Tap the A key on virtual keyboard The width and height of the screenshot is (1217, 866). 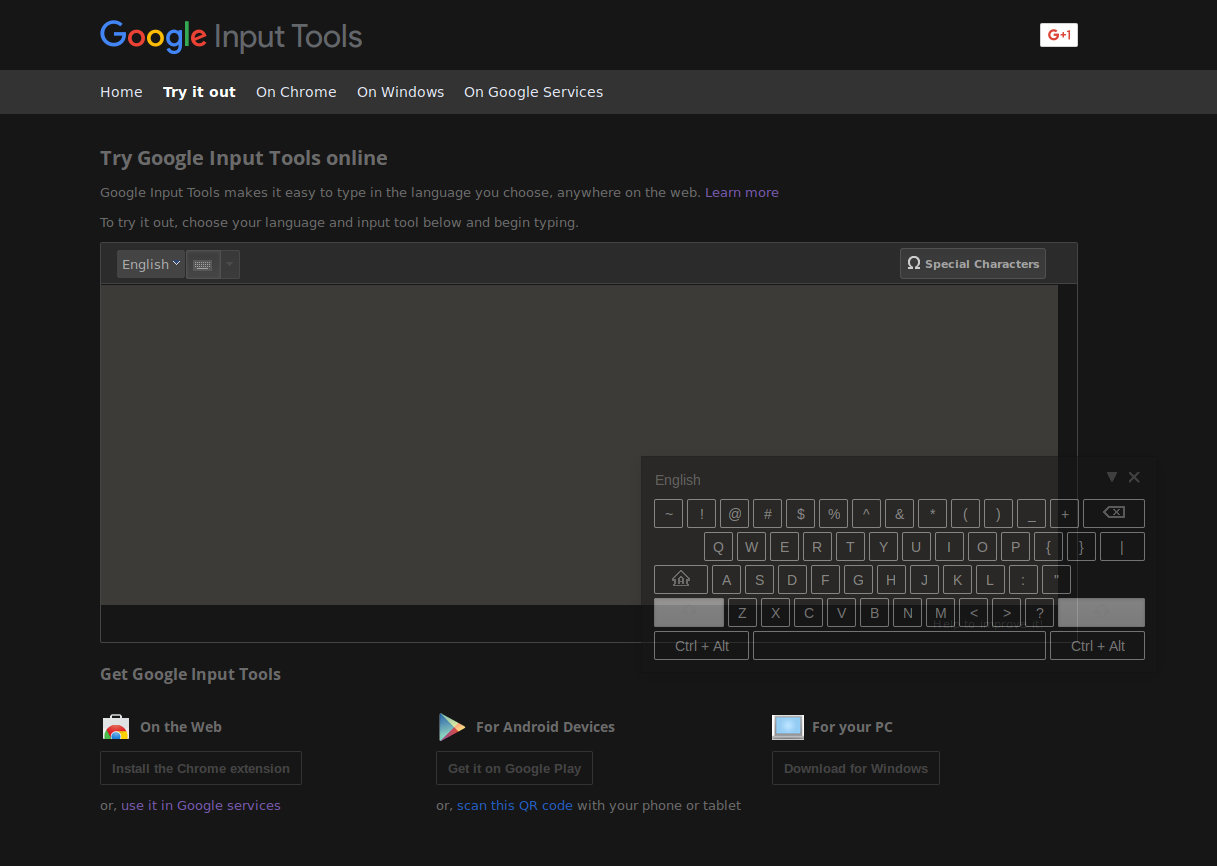pyautogui.click(x=726, y=579)
